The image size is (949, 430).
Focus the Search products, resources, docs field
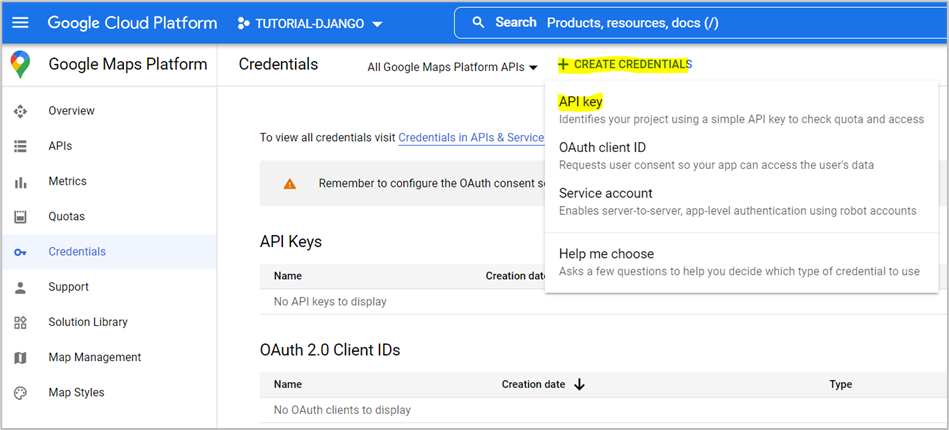click(701, 23)
